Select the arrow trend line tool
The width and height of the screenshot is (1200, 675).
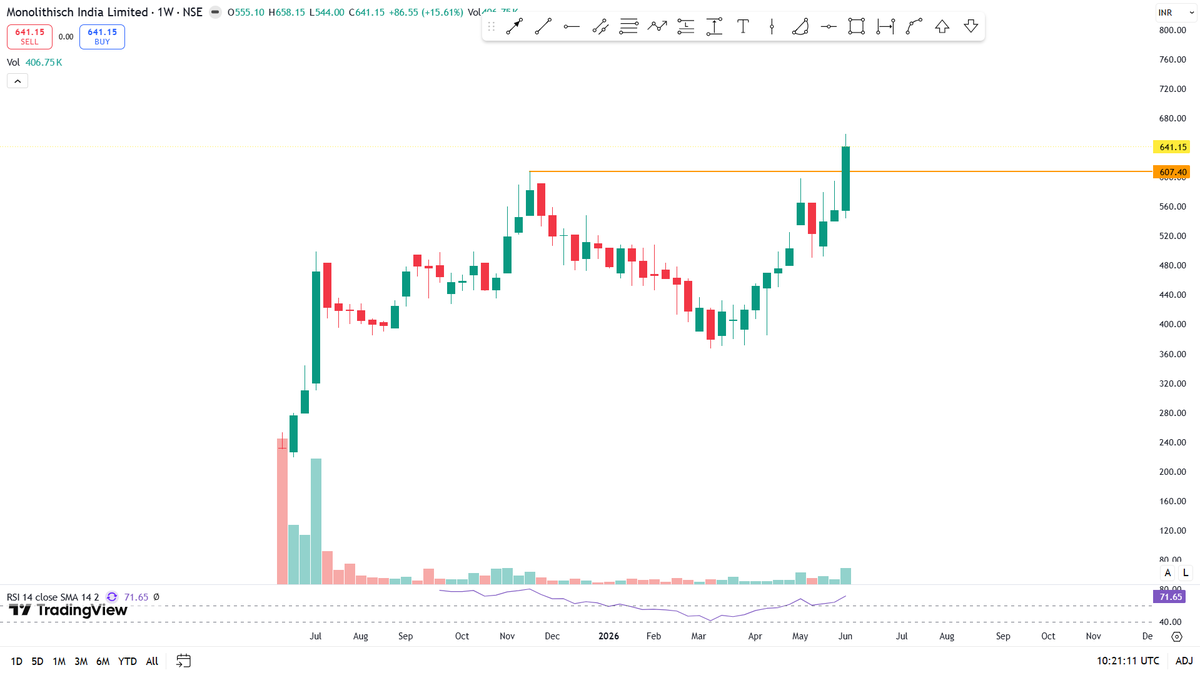coord(514,27)
